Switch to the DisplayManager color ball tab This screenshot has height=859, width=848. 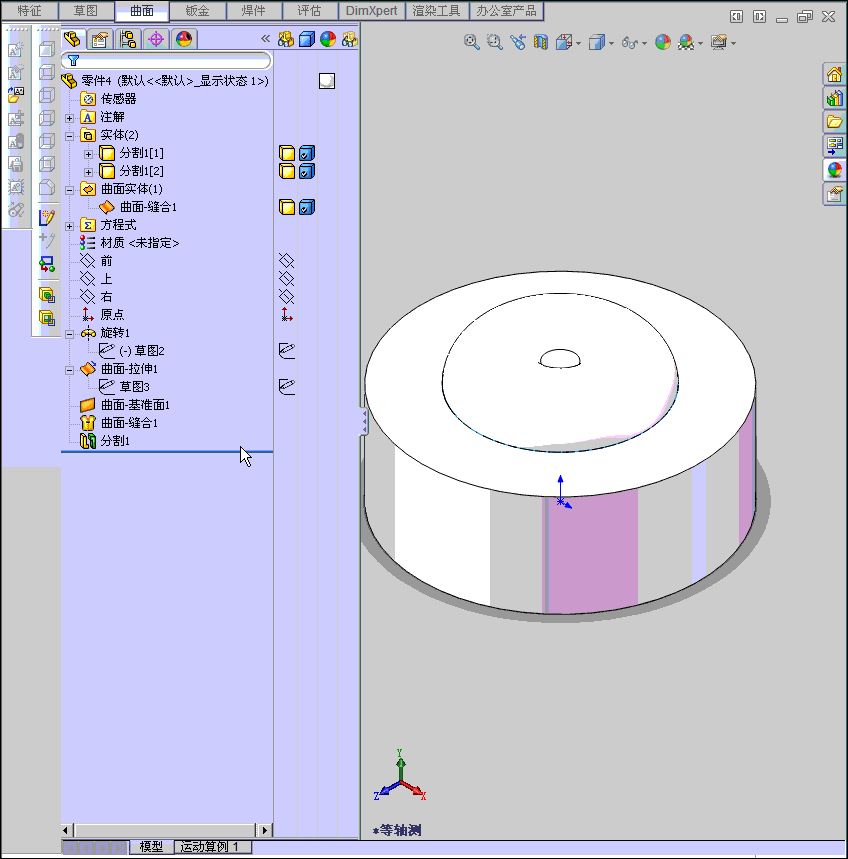[x=184, y=39]
